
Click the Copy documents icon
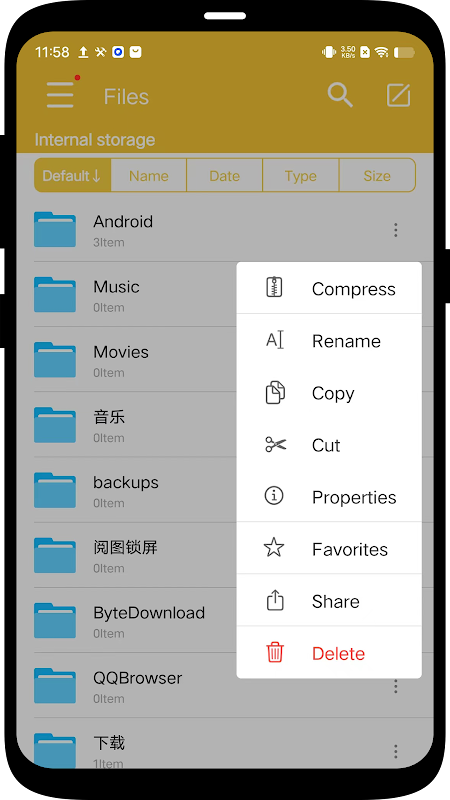coord(275,392)
